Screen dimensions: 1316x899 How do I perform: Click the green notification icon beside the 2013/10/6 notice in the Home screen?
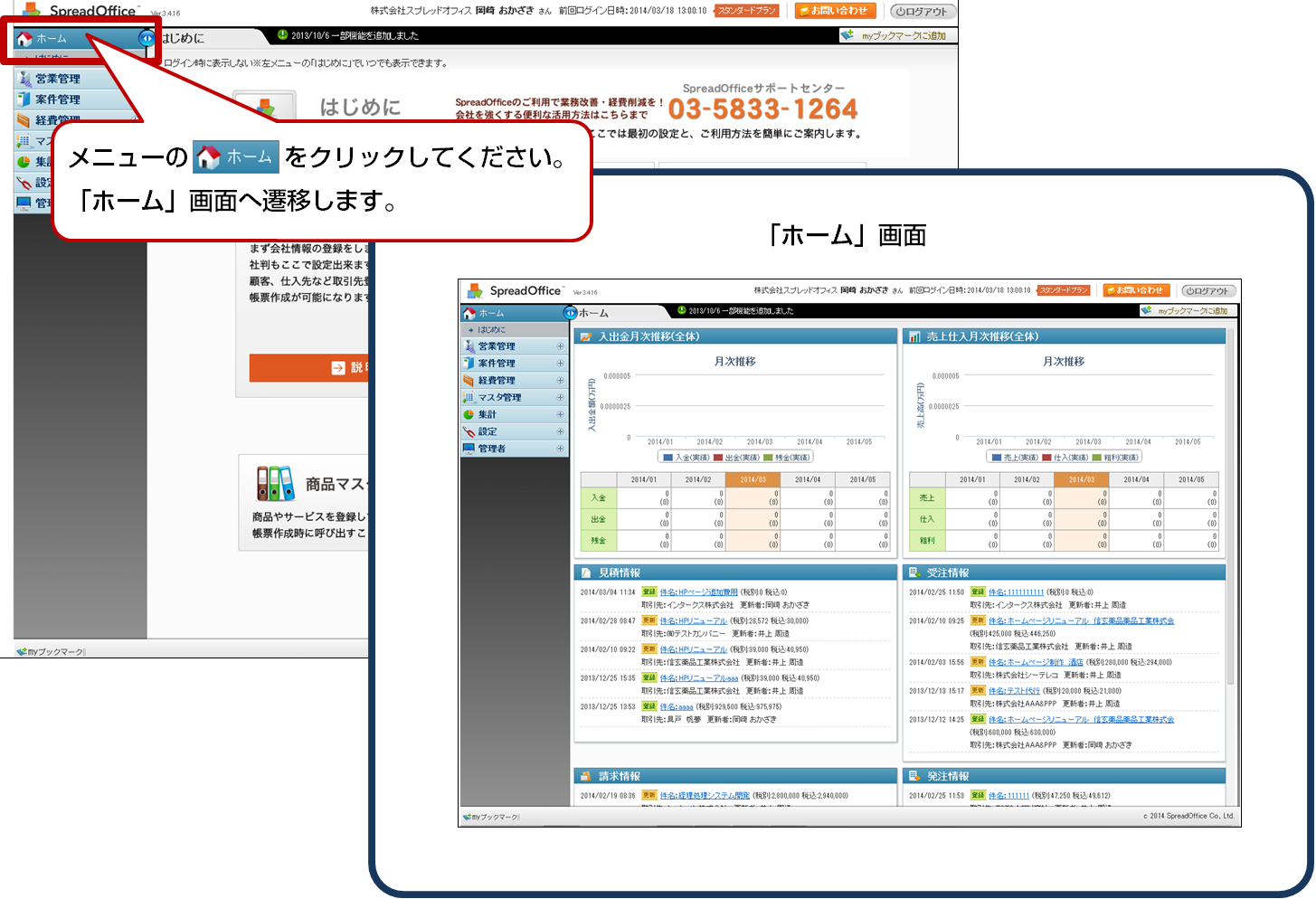tap(682, 310)
